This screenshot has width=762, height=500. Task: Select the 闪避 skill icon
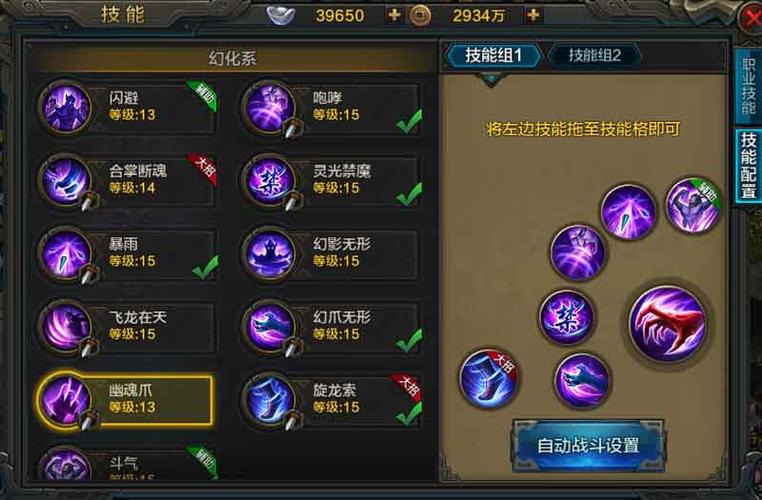[x=66, y=108]
